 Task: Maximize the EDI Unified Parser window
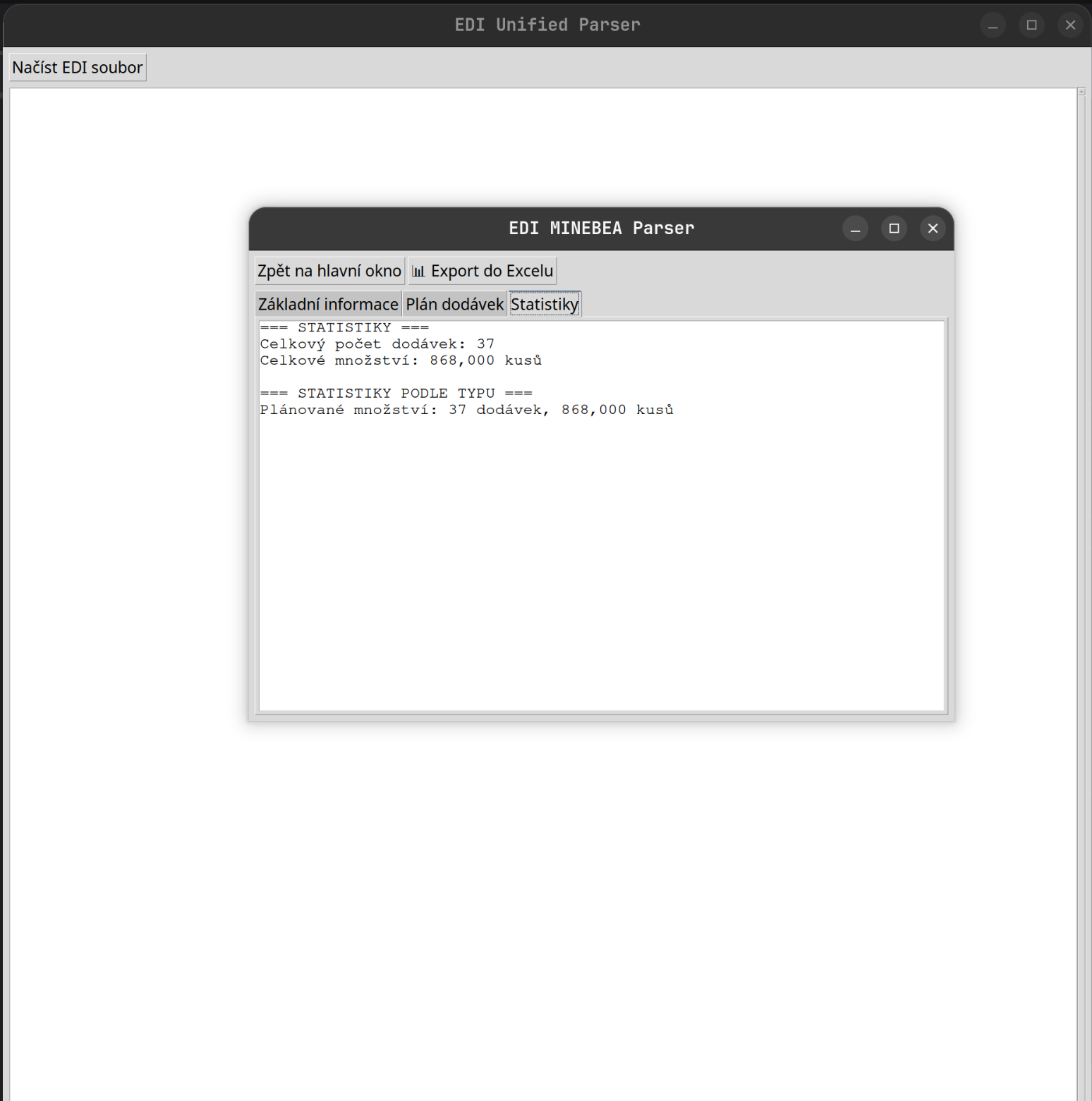[1031, 25]
